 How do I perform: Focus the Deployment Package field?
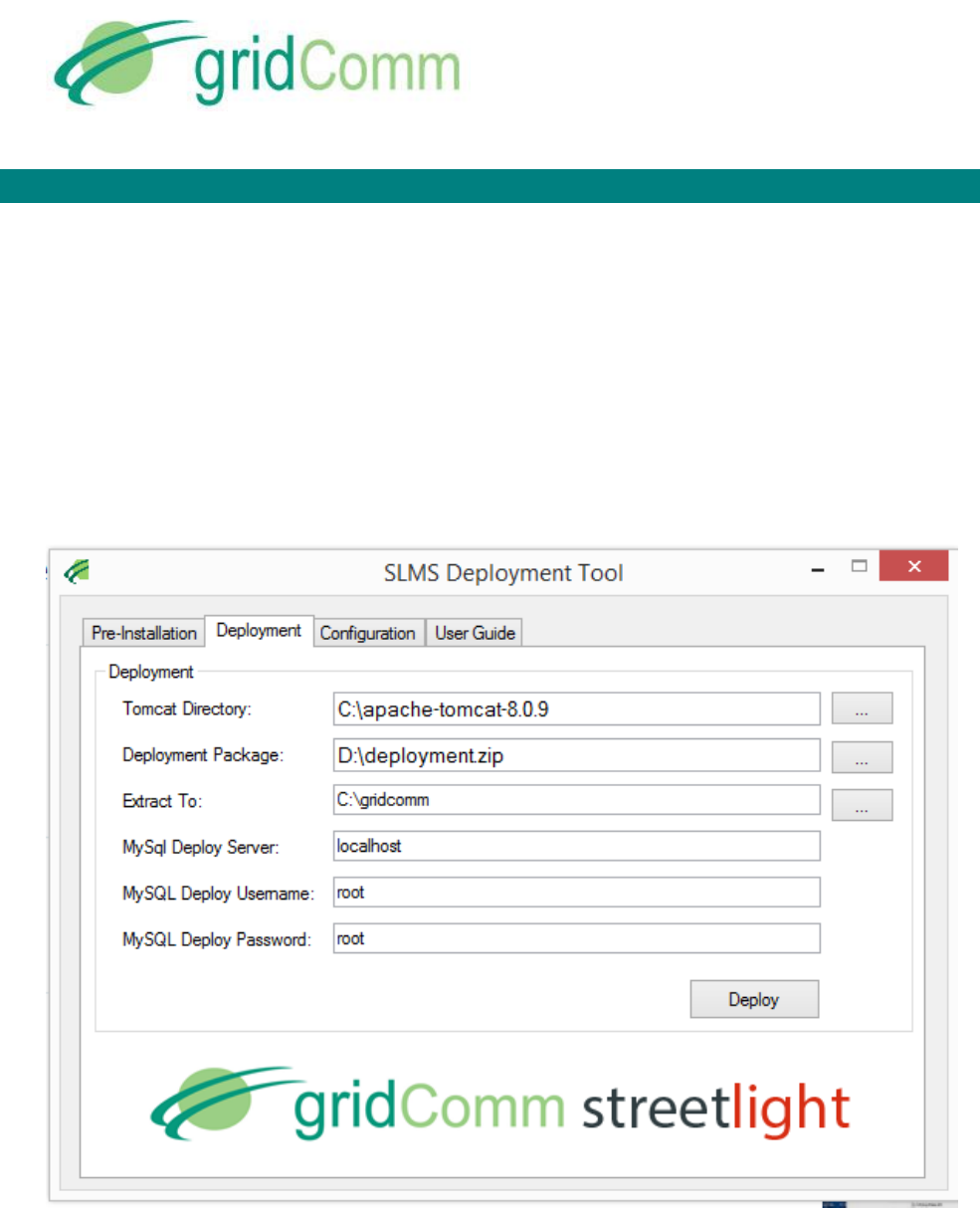point(577,755)
